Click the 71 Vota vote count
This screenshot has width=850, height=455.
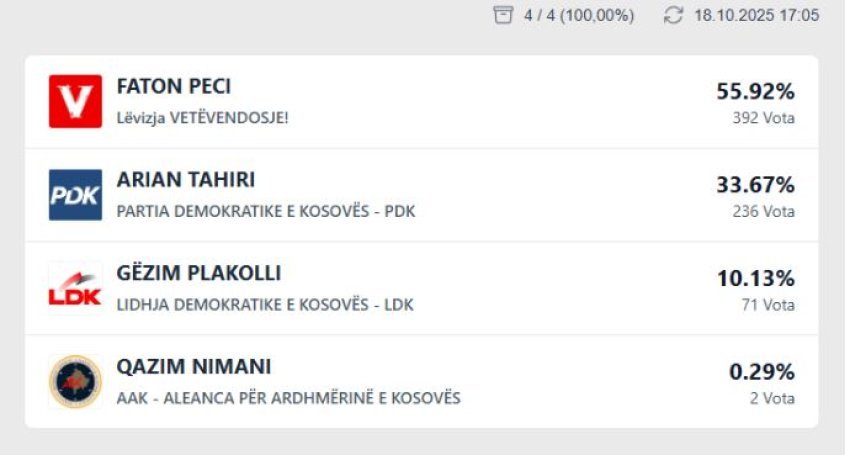click(x=768, y=304)
